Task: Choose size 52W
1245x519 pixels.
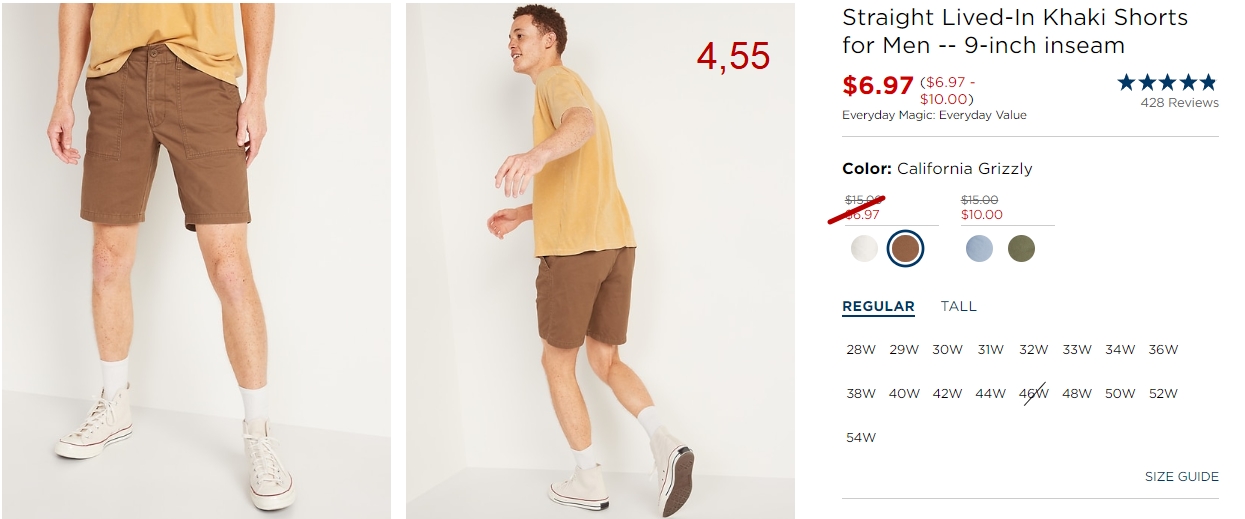Action: [x=1163, y=394]
